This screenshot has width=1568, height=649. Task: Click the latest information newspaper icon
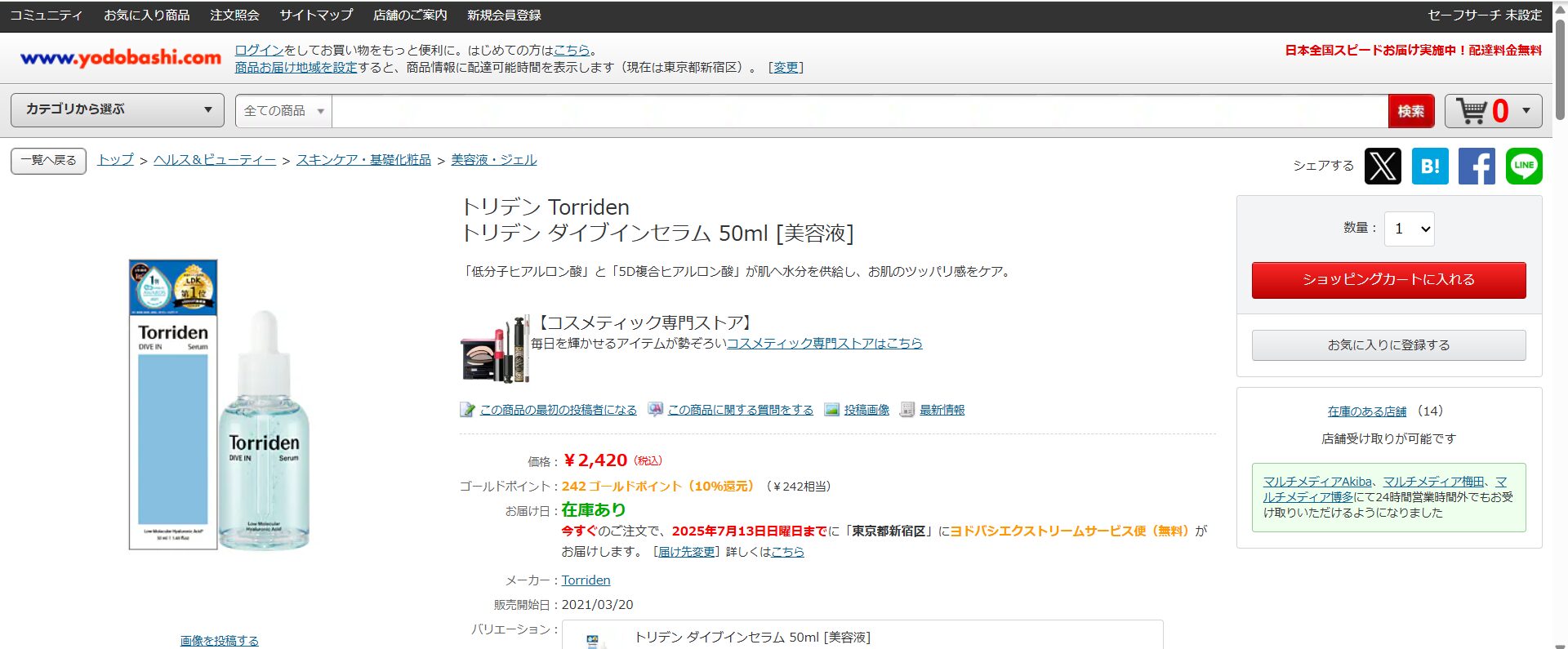click(x=906, y=410)
